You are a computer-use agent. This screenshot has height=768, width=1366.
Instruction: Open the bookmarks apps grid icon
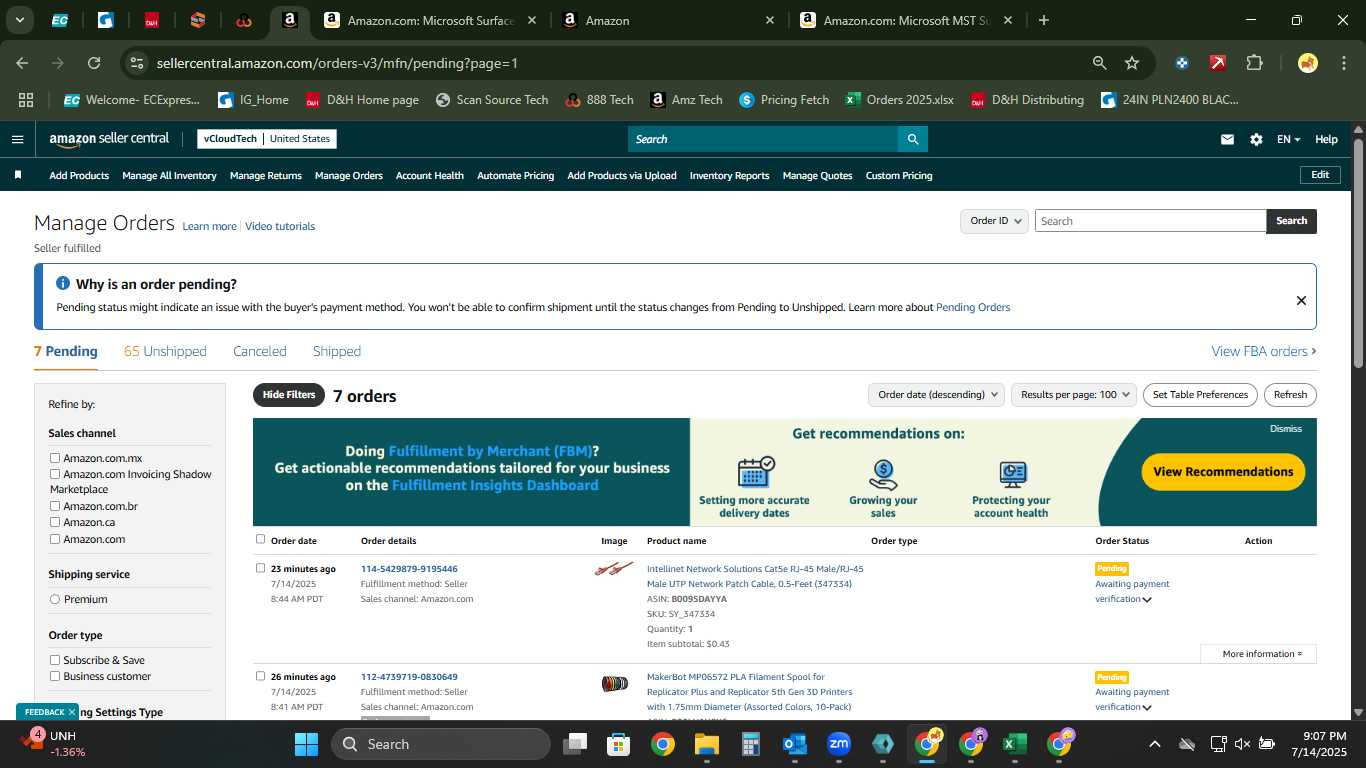pyautogui.click(x=26, y=100)
